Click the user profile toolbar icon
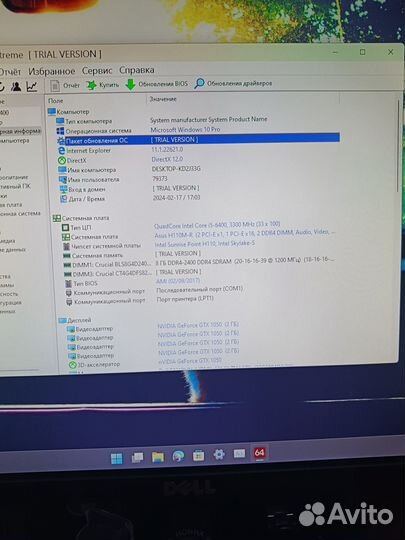Viewport: 405px width, 540px height. [15, 86]
